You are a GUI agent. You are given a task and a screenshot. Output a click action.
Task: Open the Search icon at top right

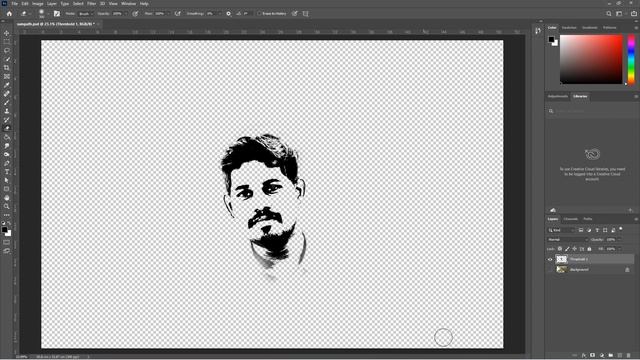(609, 13)
